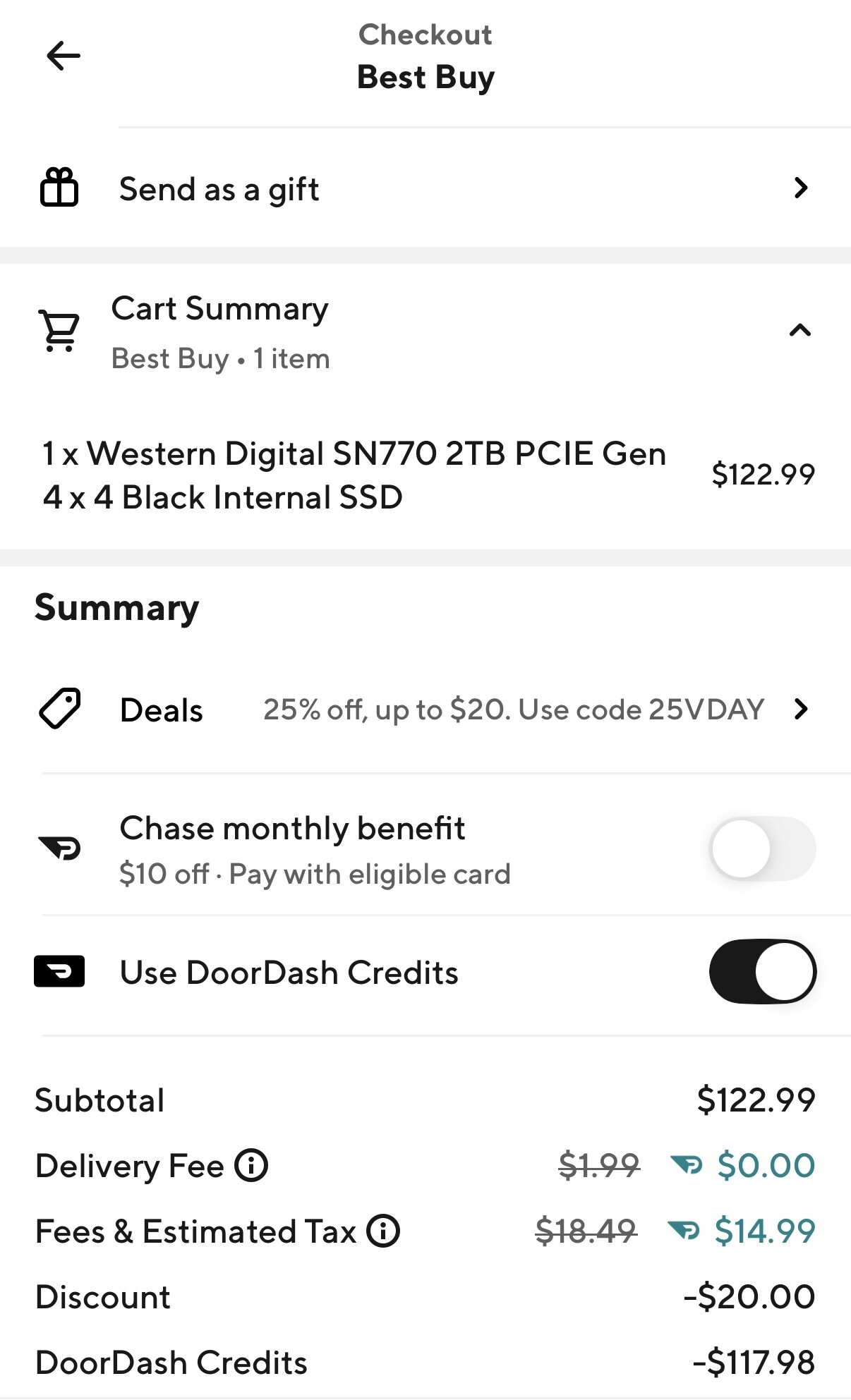Collapse the Cart Summary section
This screenshot has height=1400, width=851.
point(799,330)
